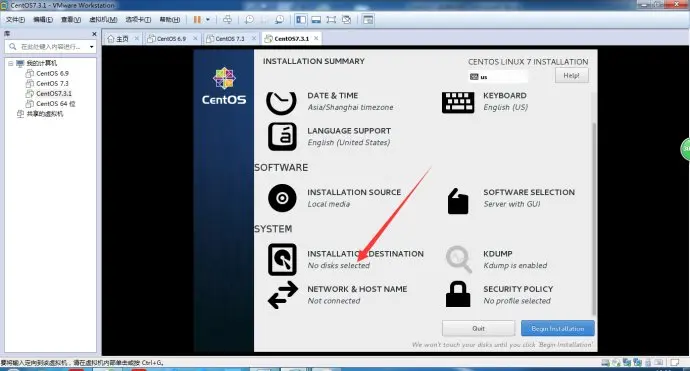Close the CentOS7.3.1 tab
690x371 pixels.
[316, 38]
